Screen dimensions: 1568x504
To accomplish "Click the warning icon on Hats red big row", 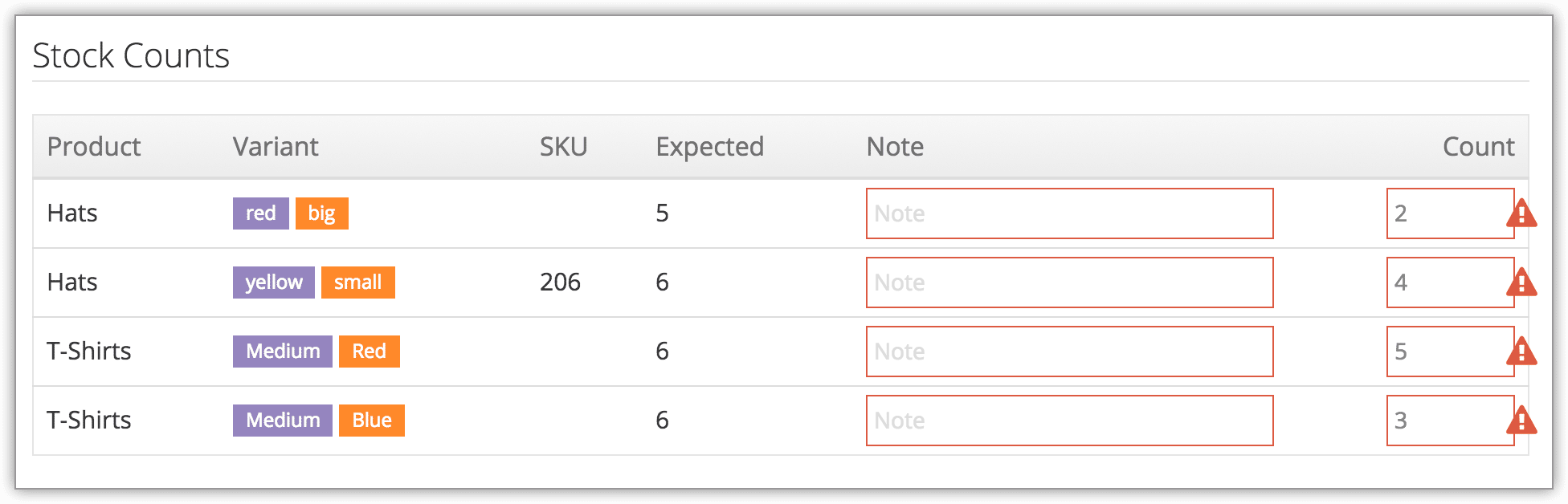I will click(x=1521, y=214).
